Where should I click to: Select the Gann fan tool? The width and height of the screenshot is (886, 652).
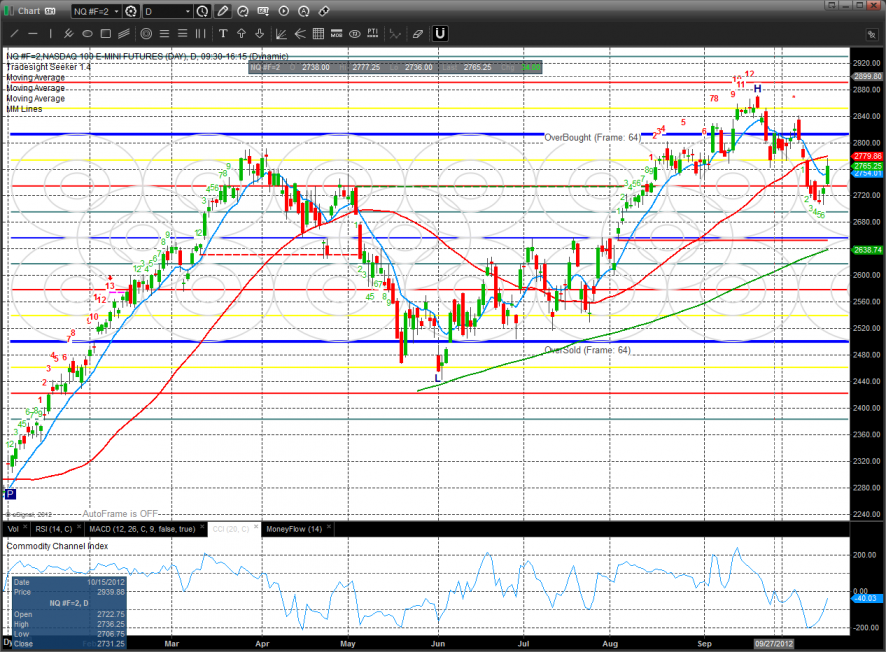click(281, 34)
